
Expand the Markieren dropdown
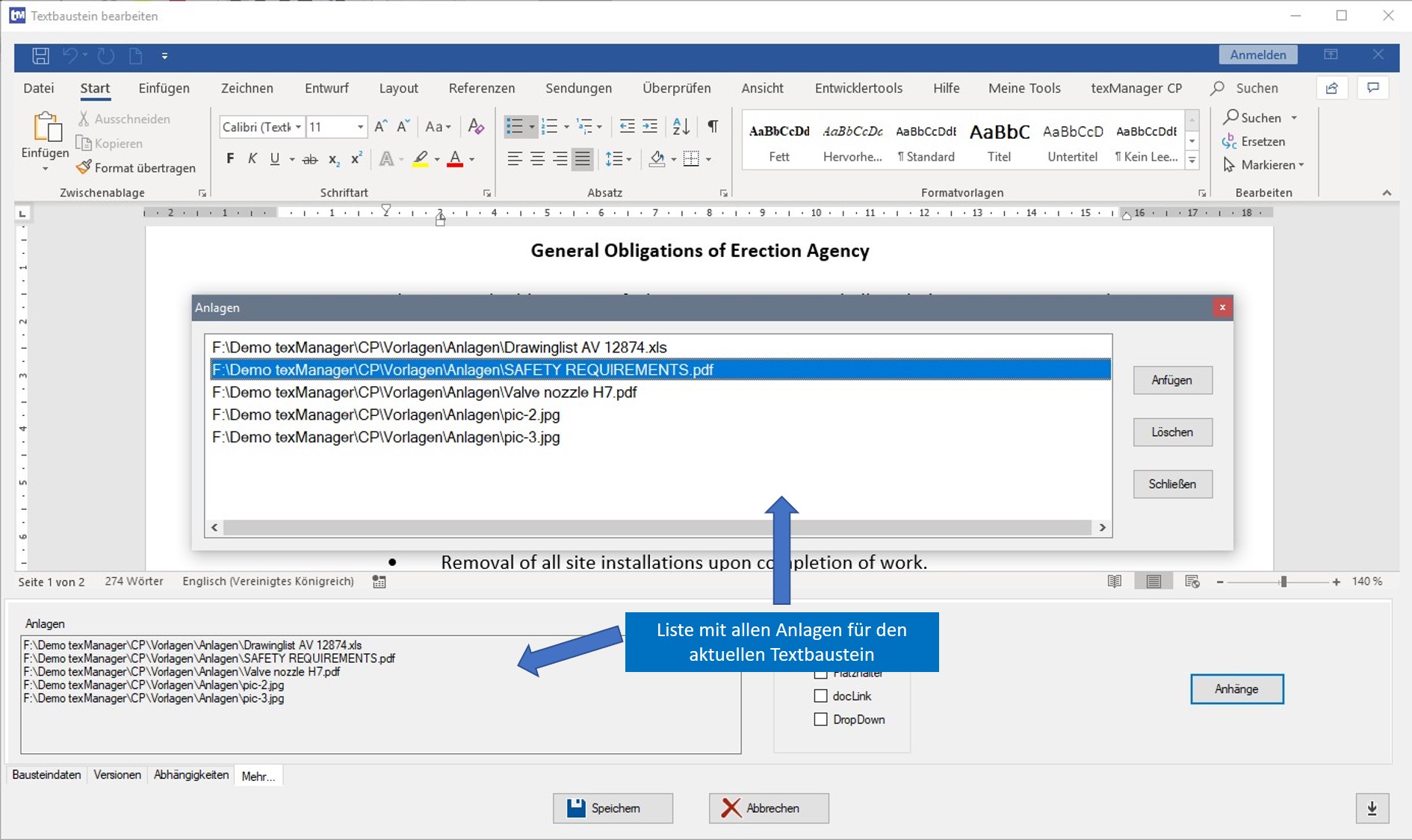point(1301,165)
